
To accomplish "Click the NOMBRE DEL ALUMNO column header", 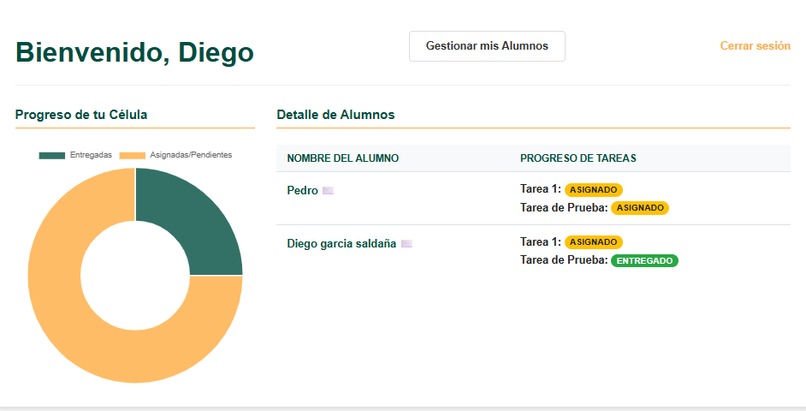I will coord(343,158).
